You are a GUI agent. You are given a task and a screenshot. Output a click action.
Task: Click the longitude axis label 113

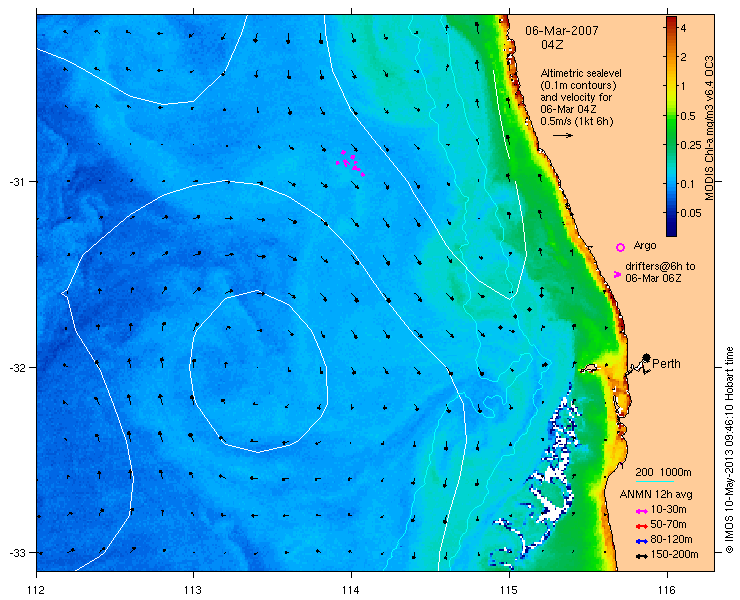click(x=193, y=590)
